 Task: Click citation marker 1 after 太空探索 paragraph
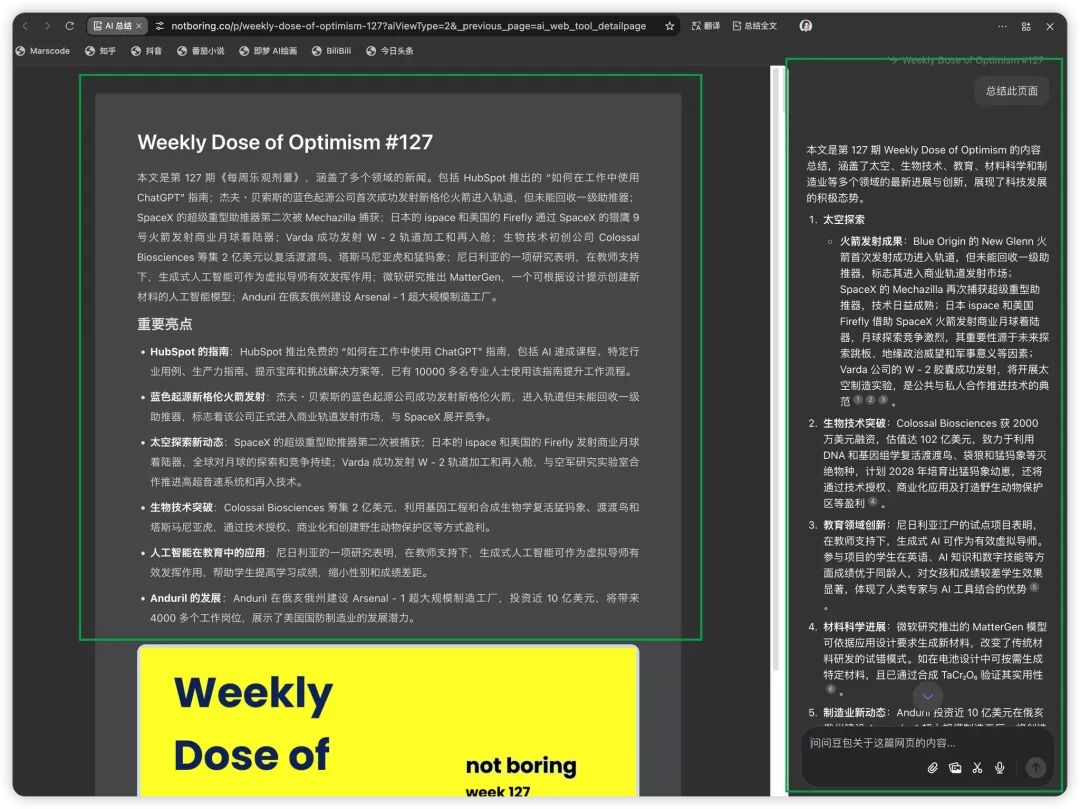point(858,400)
